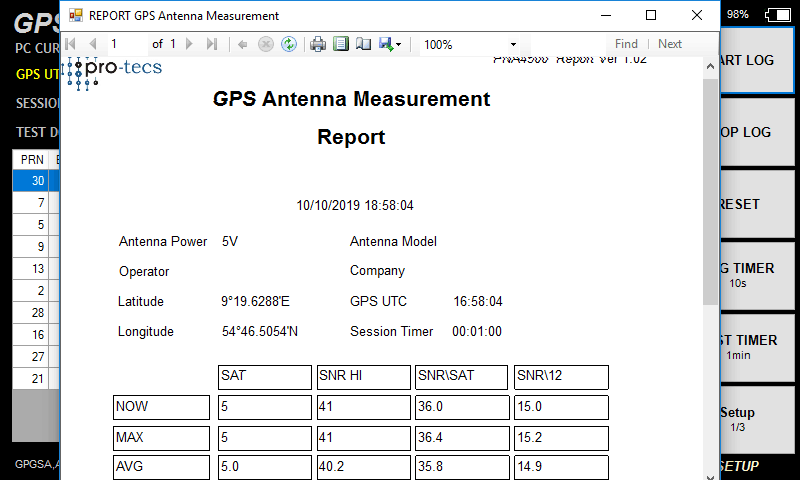800x480 pixels.
Task: Click the back to parent report arrow
Action: 242,44
